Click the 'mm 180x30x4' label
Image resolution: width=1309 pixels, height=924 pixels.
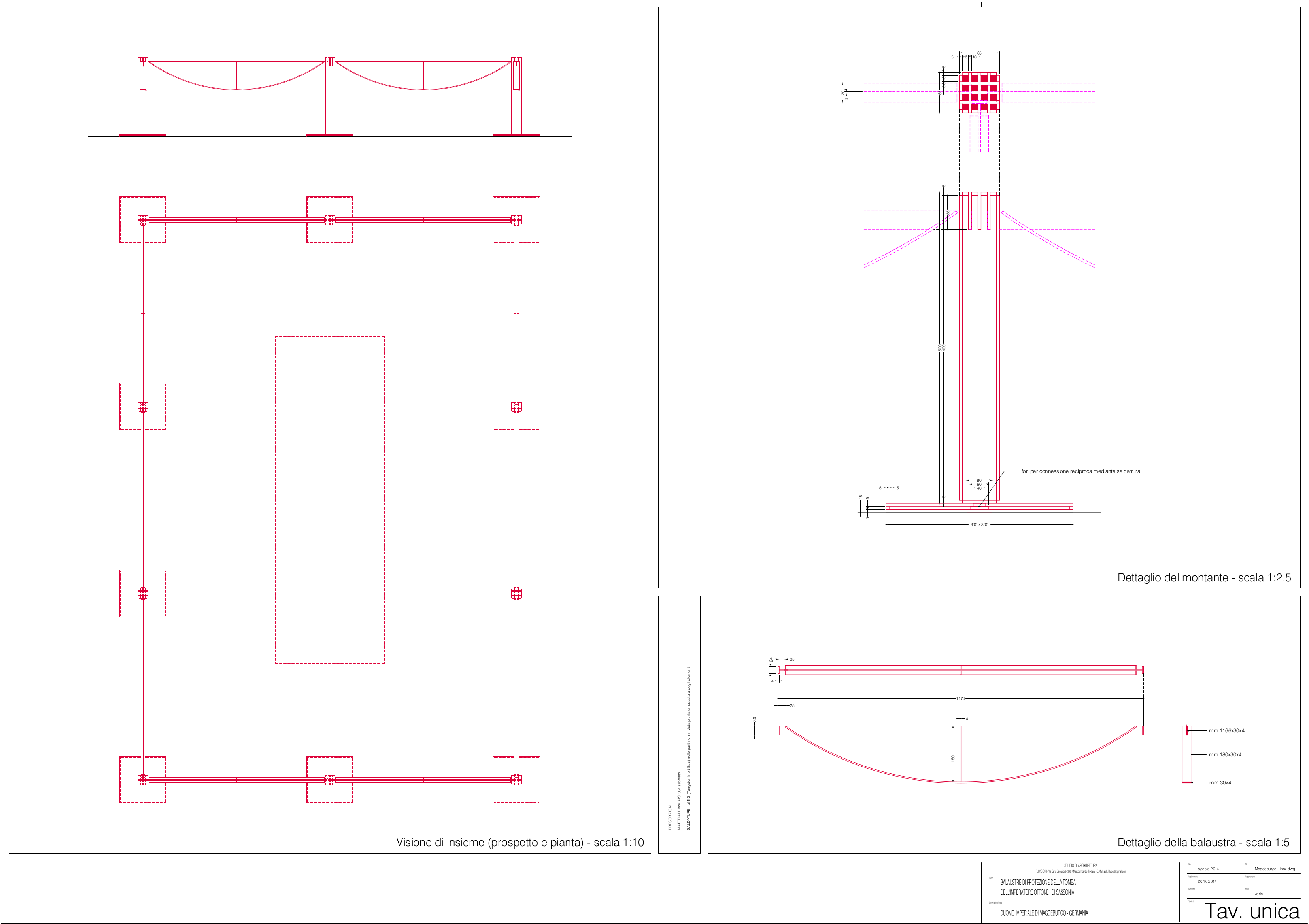click(x=1225, y=754)
